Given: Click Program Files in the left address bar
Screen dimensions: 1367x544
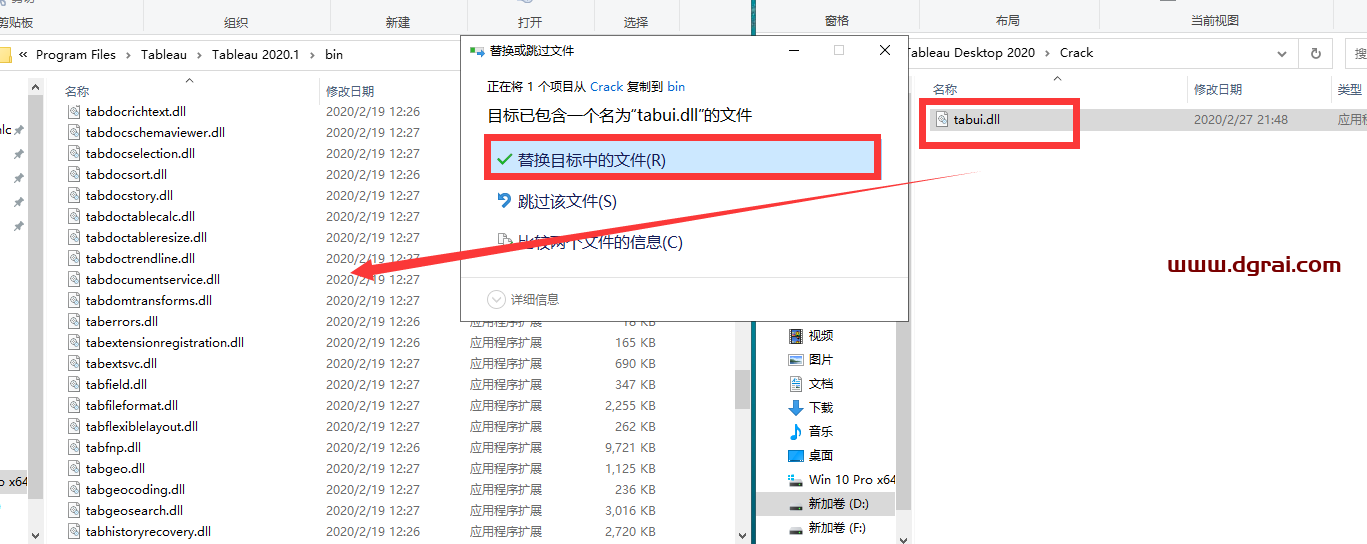Looking at the screenshot, I should click(76, 55).
